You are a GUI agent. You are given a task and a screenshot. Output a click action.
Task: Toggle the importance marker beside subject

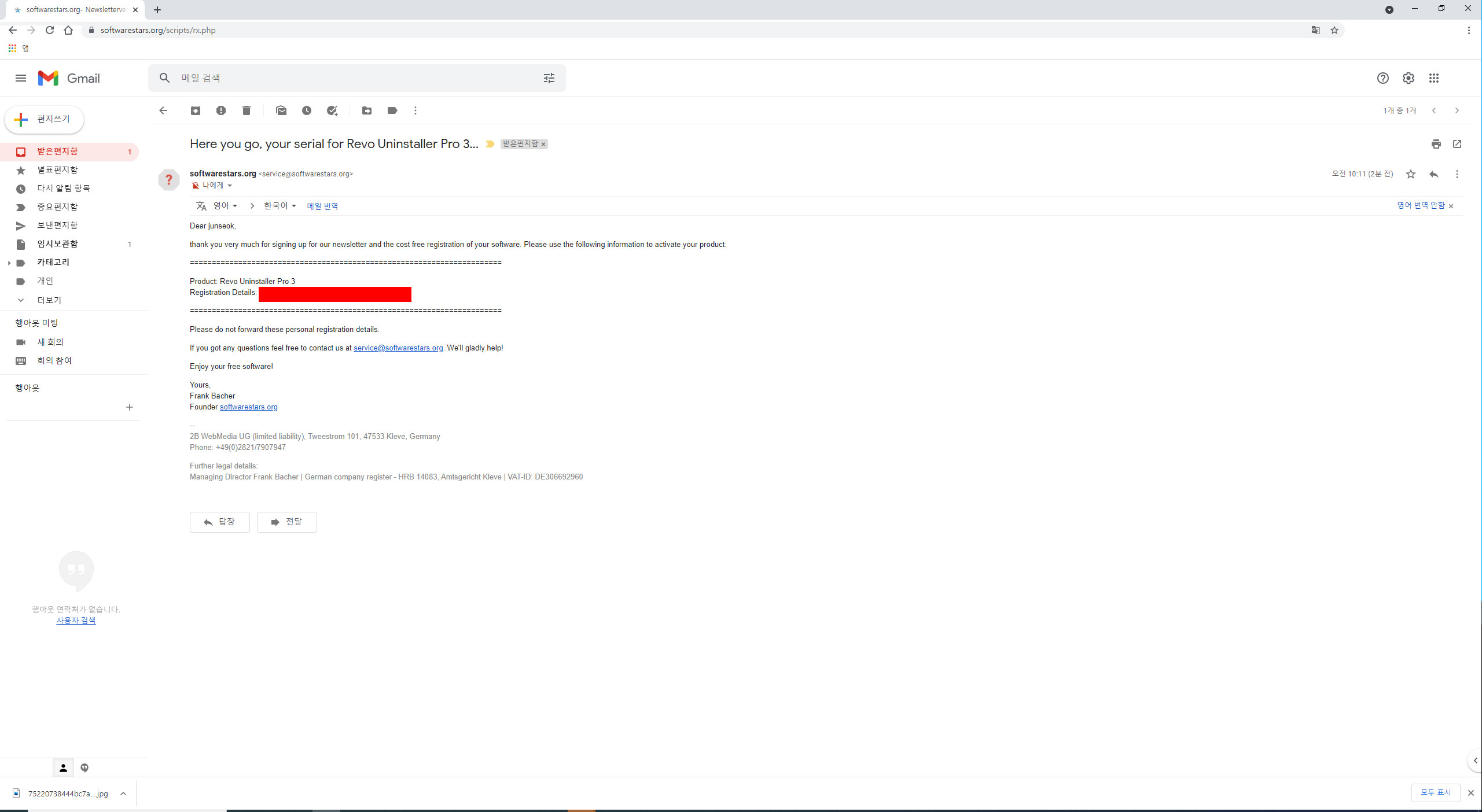[490, 144]
